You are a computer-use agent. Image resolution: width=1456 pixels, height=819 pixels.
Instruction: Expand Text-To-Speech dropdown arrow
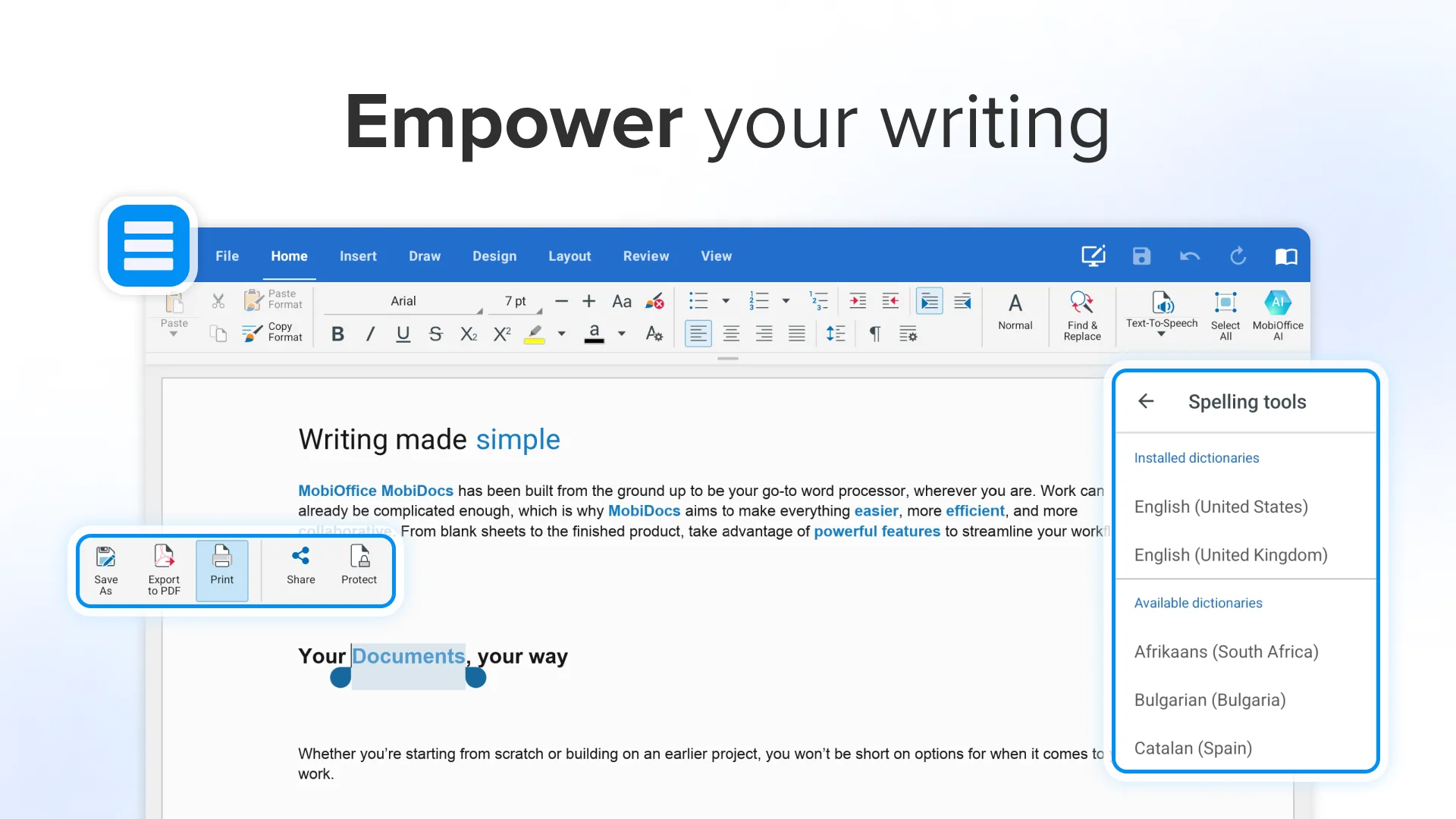(1161, 334)
